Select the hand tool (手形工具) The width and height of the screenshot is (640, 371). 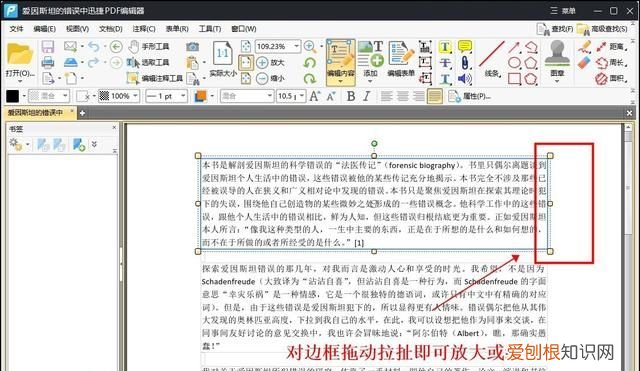149,47
